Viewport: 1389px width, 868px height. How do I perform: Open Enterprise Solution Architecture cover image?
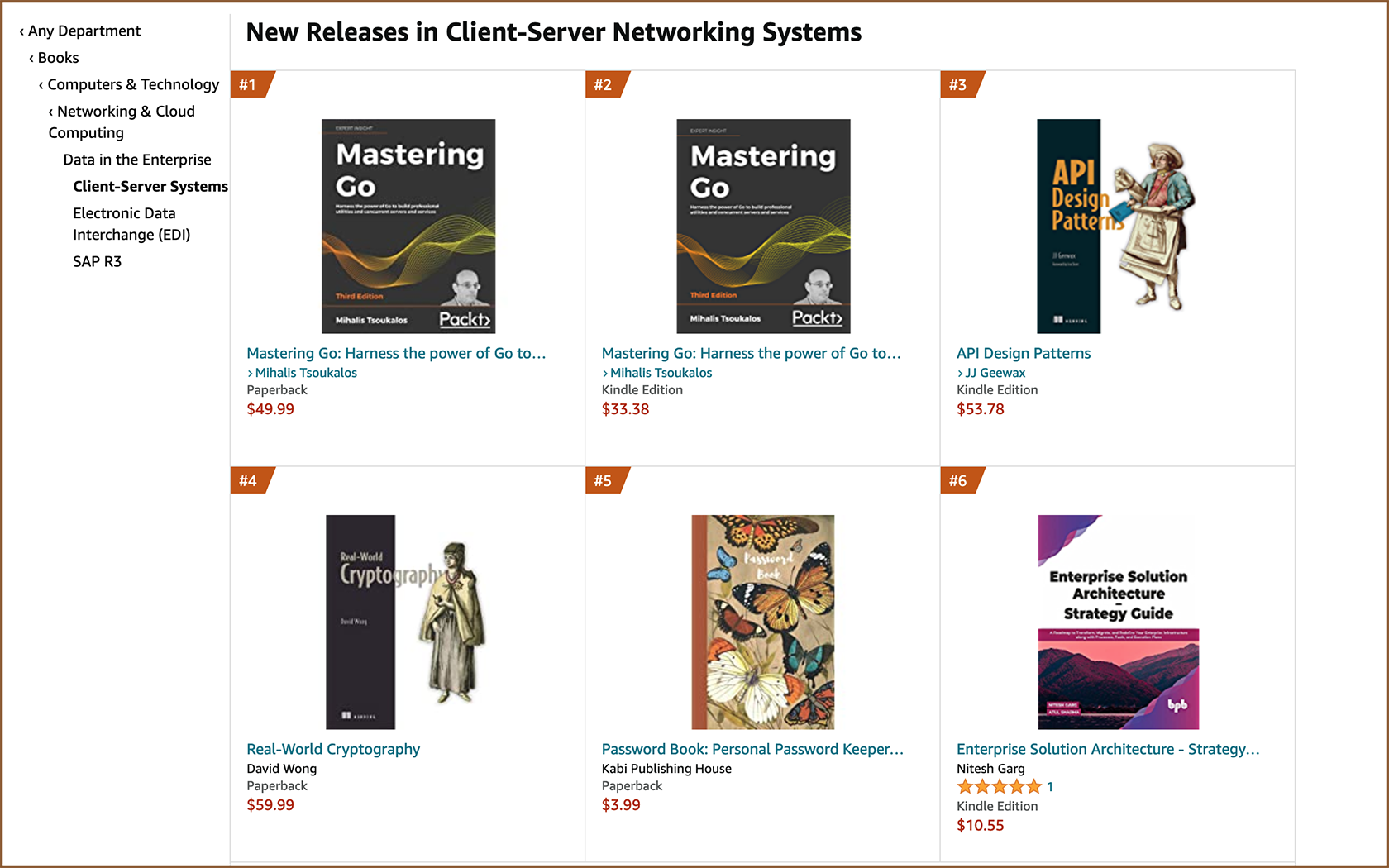[1119, 622]
